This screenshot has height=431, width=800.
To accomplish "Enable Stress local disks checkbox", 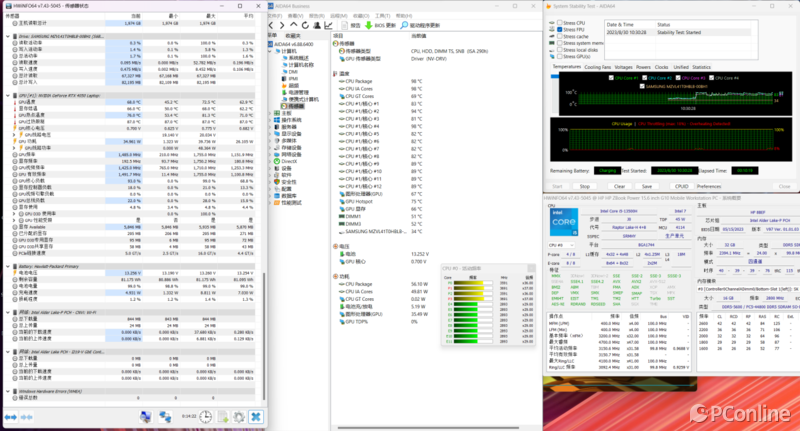I will (560, 50).
